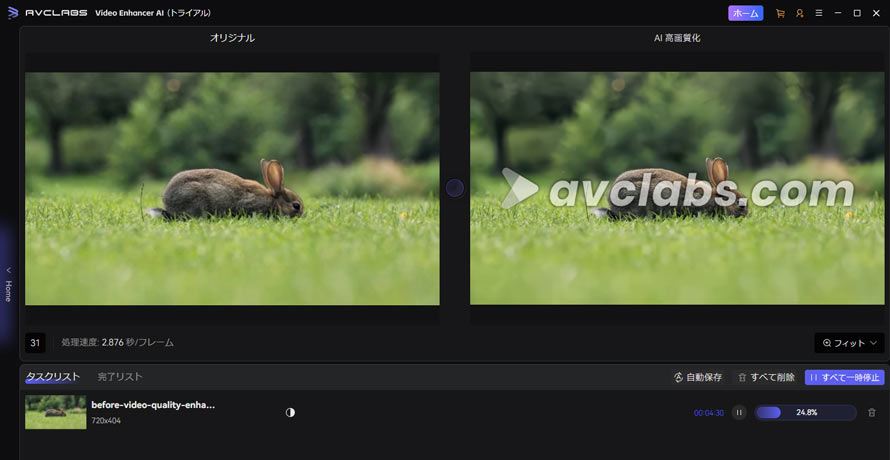The image size is (890, 460).
Task: Open the フィット zoom dropdown
Action: click(849, 342)
